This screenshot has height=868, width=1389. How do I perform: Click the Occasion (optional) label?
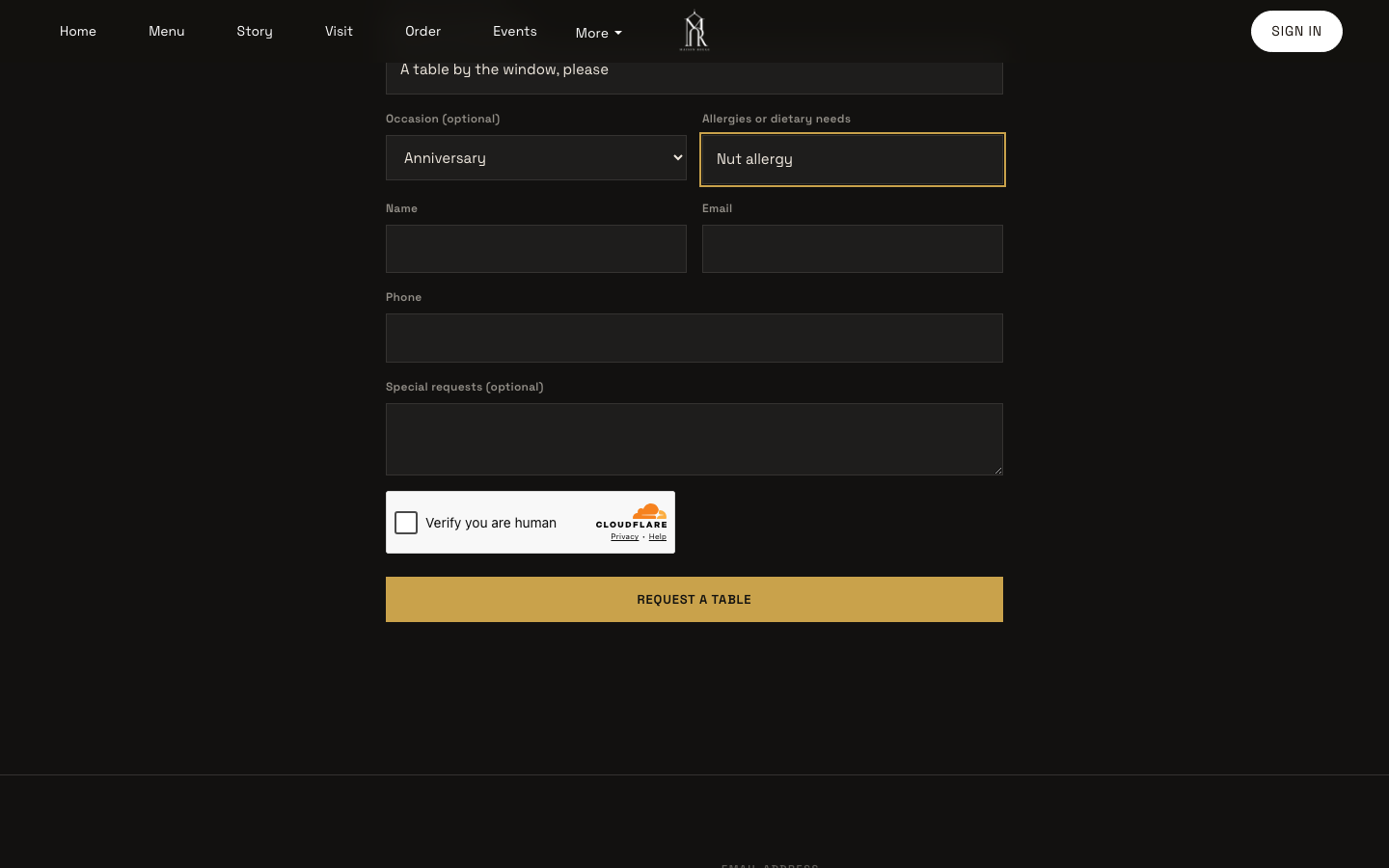point(443,119)
